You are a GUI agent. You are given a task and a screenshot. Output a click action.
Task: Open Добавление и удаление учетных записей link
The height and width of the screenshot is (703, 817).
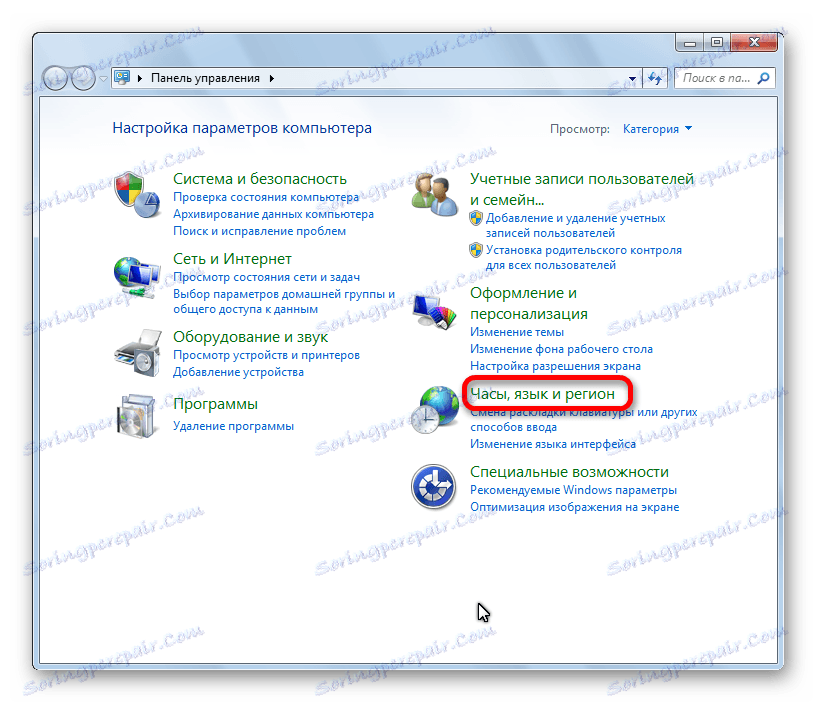click(575, 226)
